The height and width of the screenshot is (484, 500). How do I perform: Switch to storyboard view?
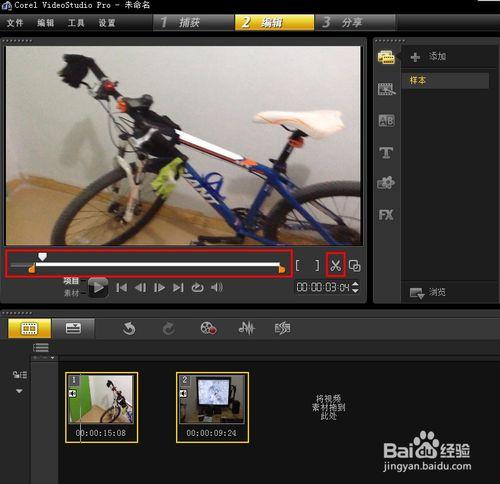point(29,328)
